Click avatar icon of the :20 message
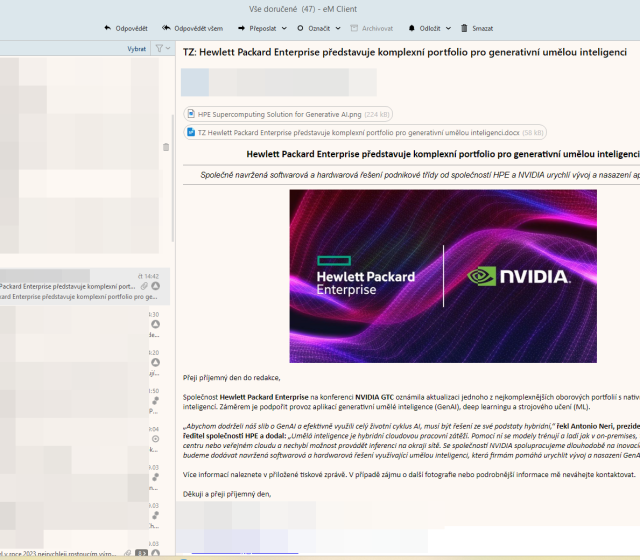The image size is (640, 560). (156, 362)
